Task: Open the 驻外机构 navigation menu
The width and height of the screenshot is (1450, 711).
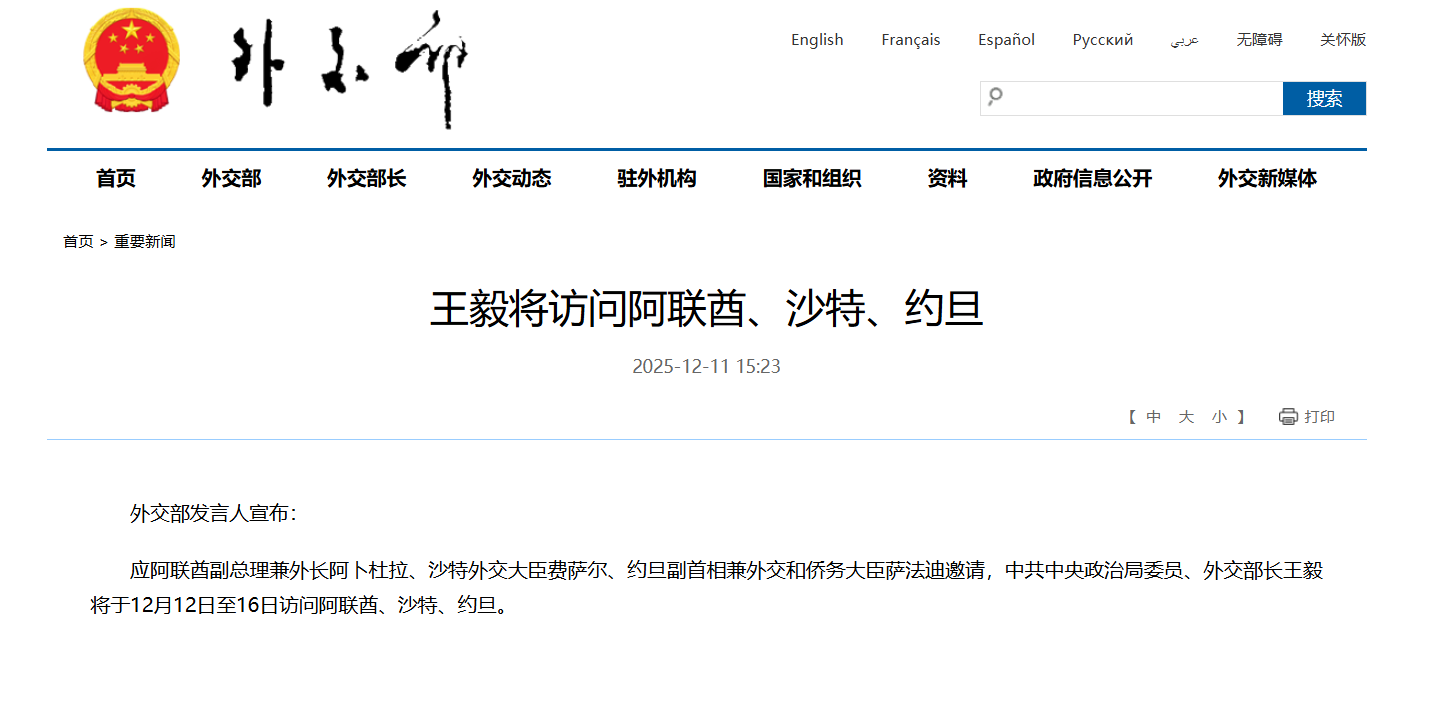Action: click(x=656, y=179)
